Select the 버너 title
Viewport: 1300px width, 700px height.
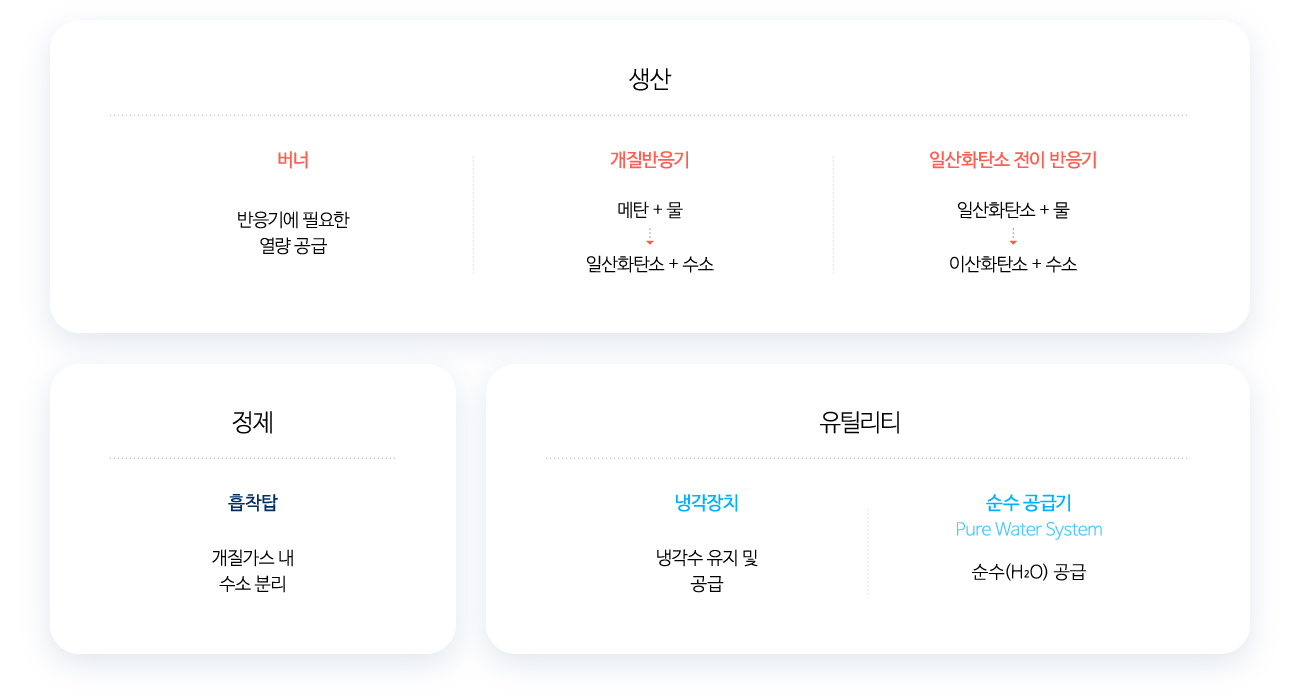293,160
